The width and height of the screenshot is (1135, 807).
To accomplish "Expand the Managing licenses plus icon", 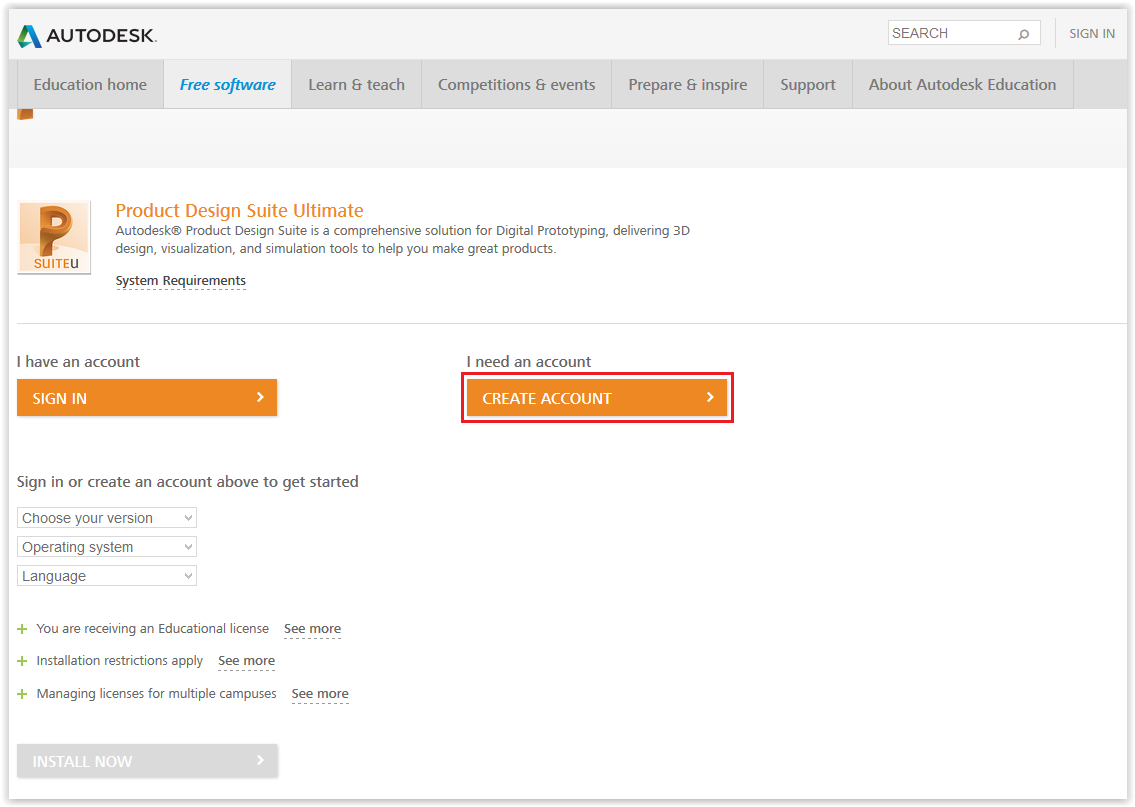I will tap(22, 693).
